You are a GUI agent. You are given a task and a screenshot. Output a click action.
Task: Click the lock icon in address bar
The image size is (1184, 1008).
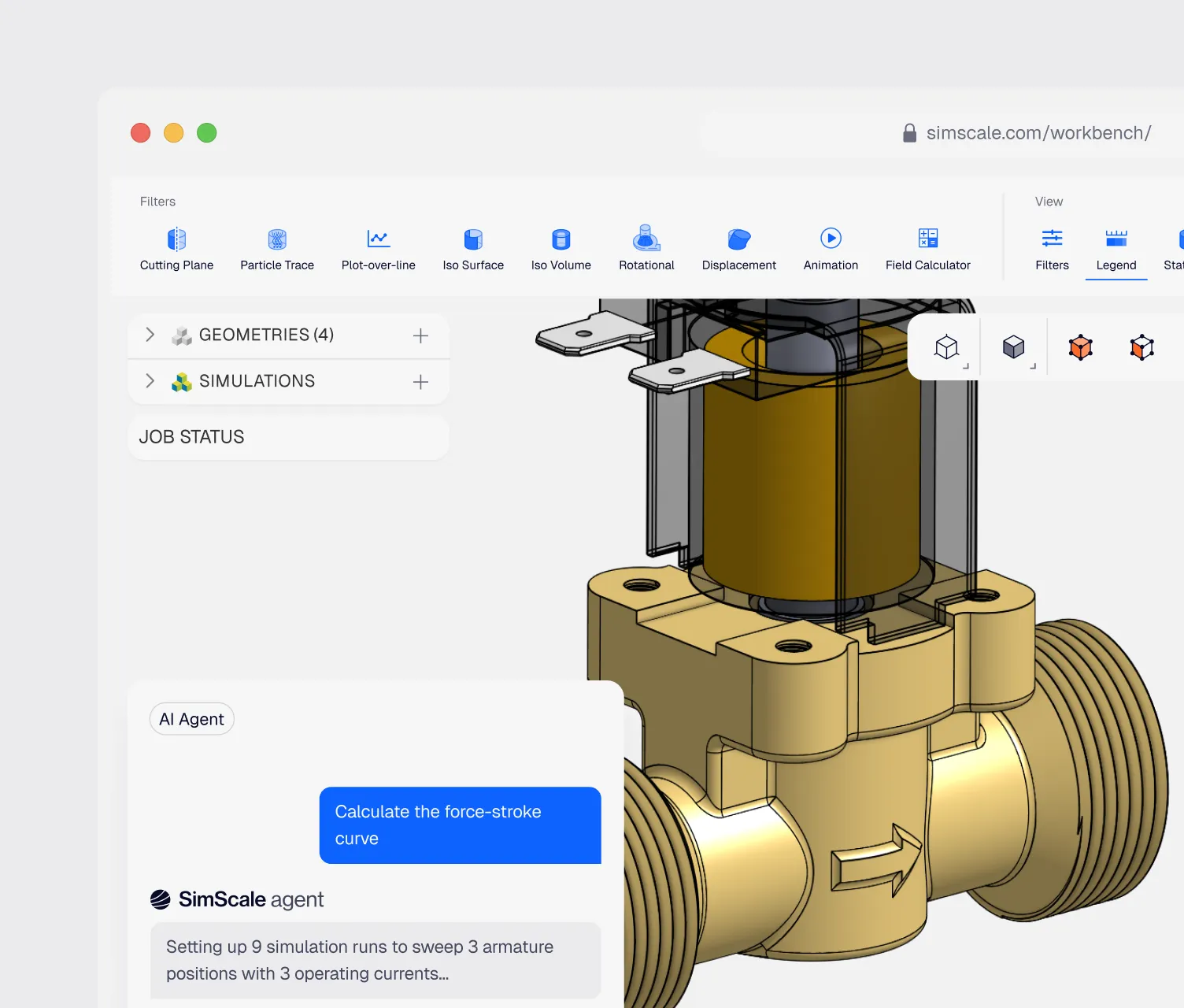click(909, 133)
